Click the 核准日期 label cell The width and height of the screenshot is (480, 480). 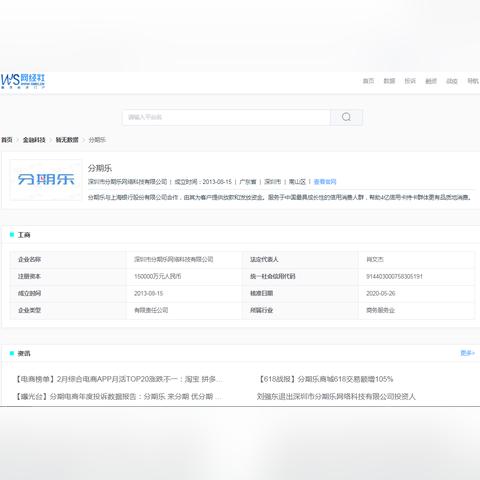300,294
